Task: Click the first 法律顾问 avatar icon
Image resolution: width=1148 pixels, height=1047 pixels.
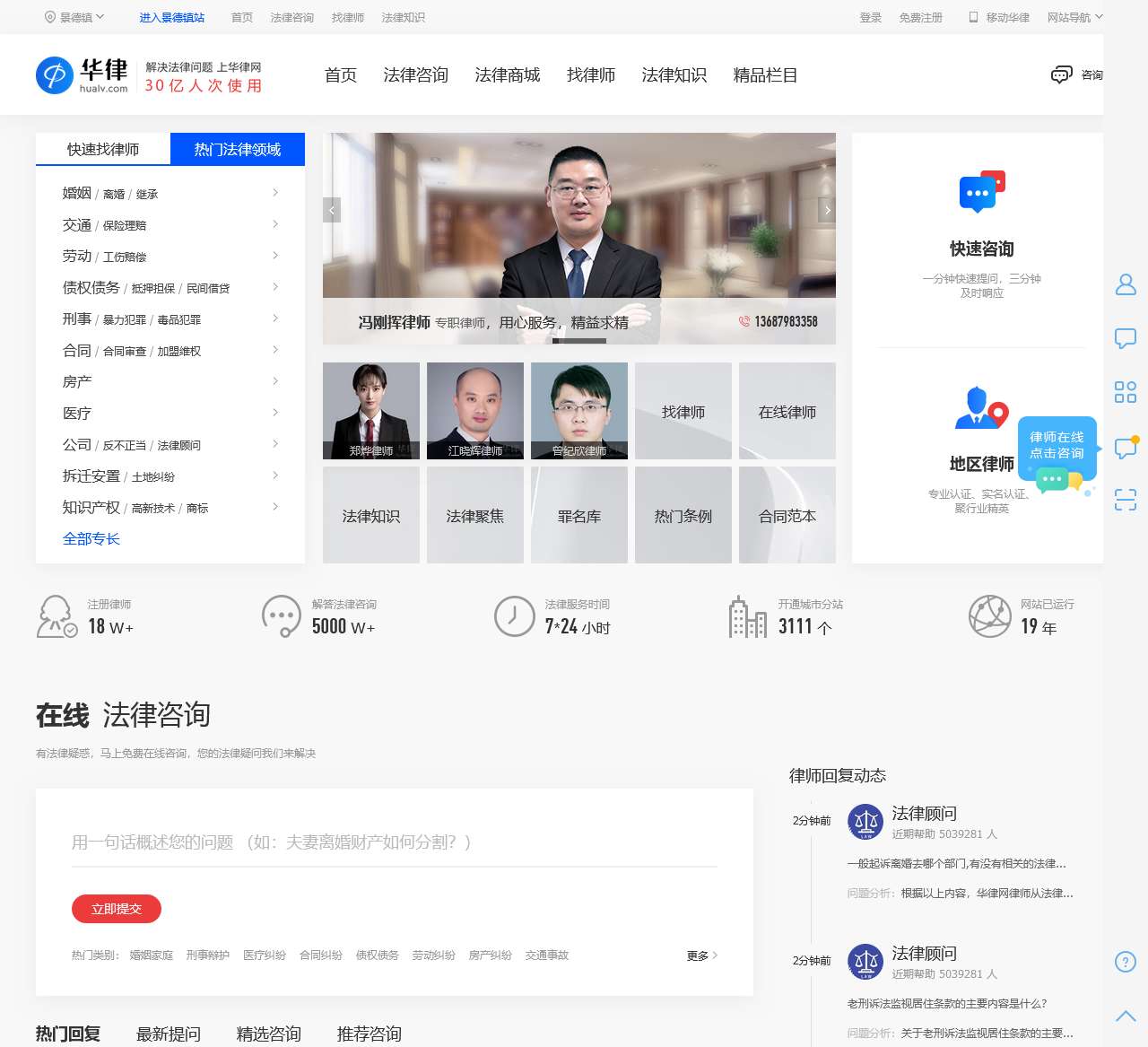Action: click(865, 822)
